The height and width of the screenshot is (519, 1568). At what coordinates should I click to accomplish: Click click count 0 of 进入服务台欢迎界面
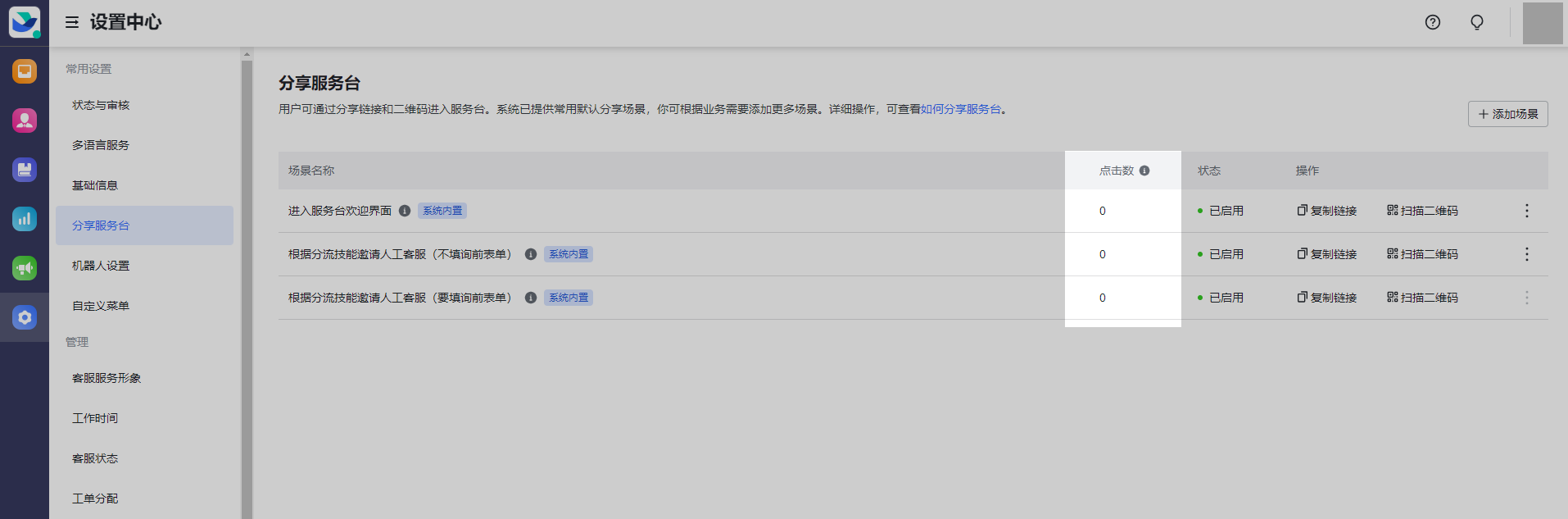(x=1103, y=211)
